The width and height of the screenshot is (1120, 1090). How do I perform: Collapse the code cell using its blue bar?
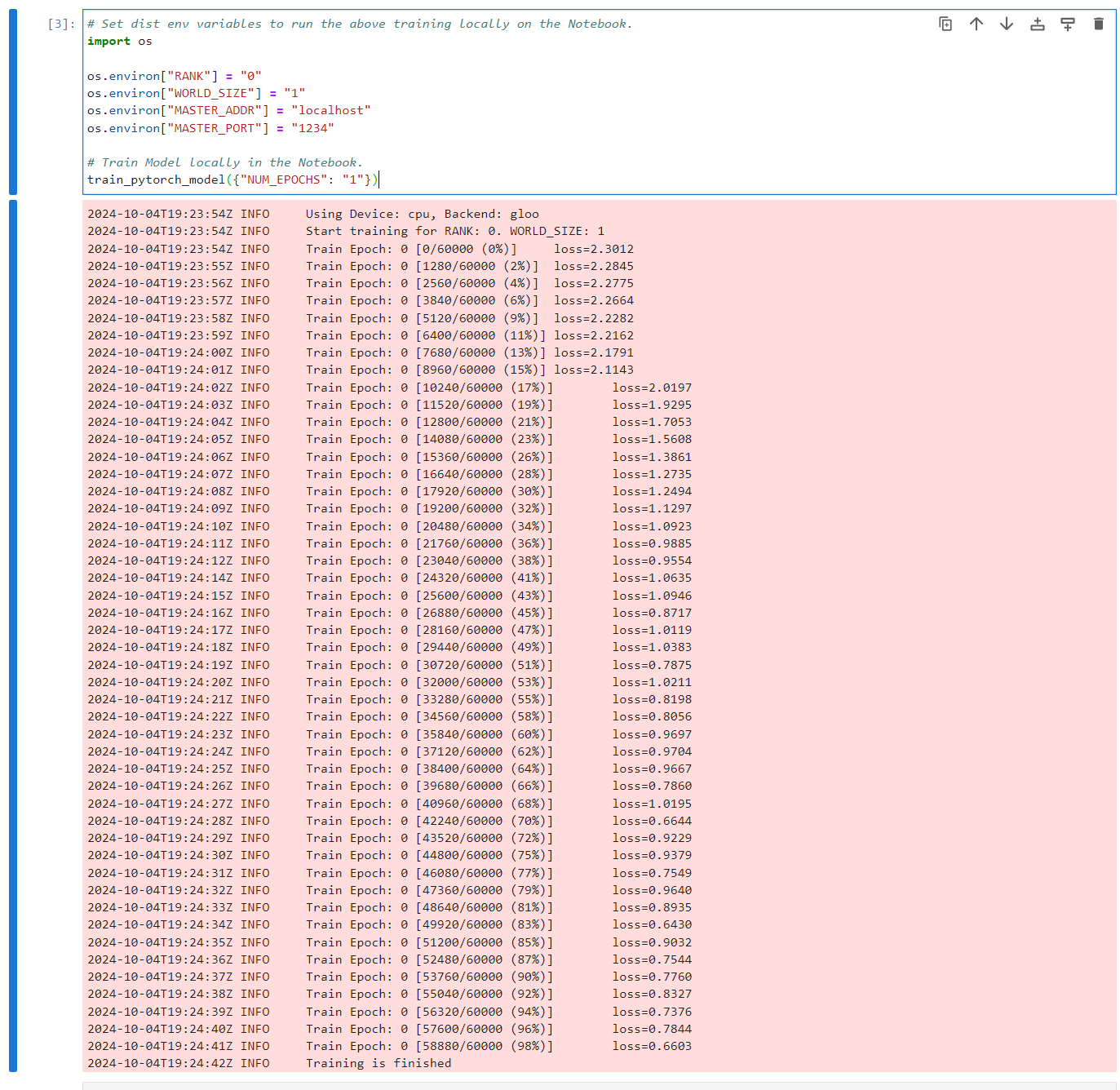[x=13, y=102]
